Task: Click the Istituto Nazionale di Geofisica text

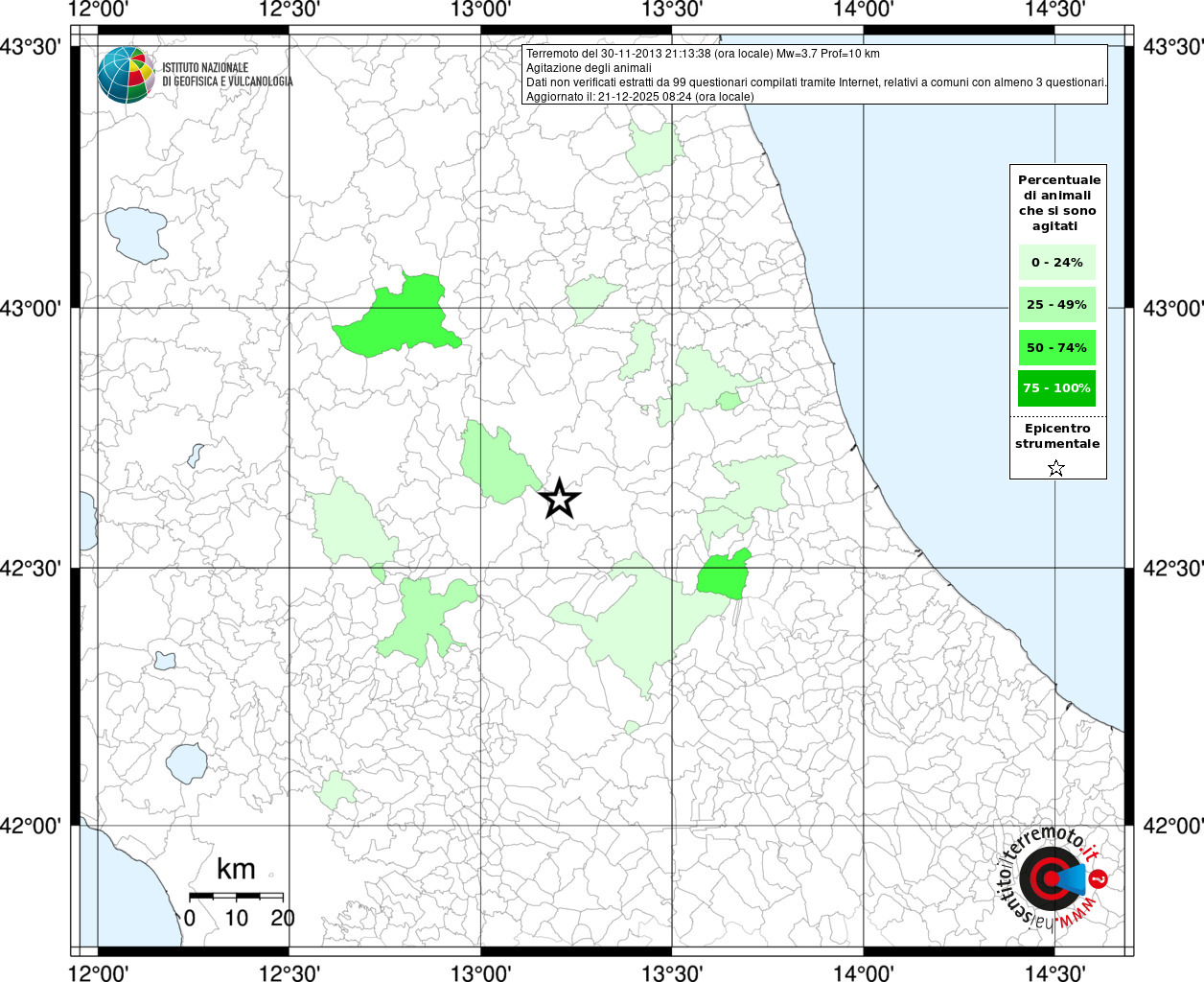Action: [227, 75]
